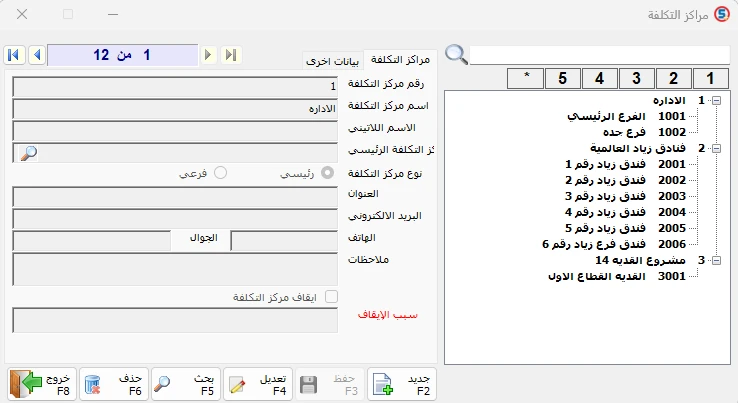738x403 pixels.
Task: Select tree item 2 فنادق زياد العالمية
Action: (x=647, y=148)
